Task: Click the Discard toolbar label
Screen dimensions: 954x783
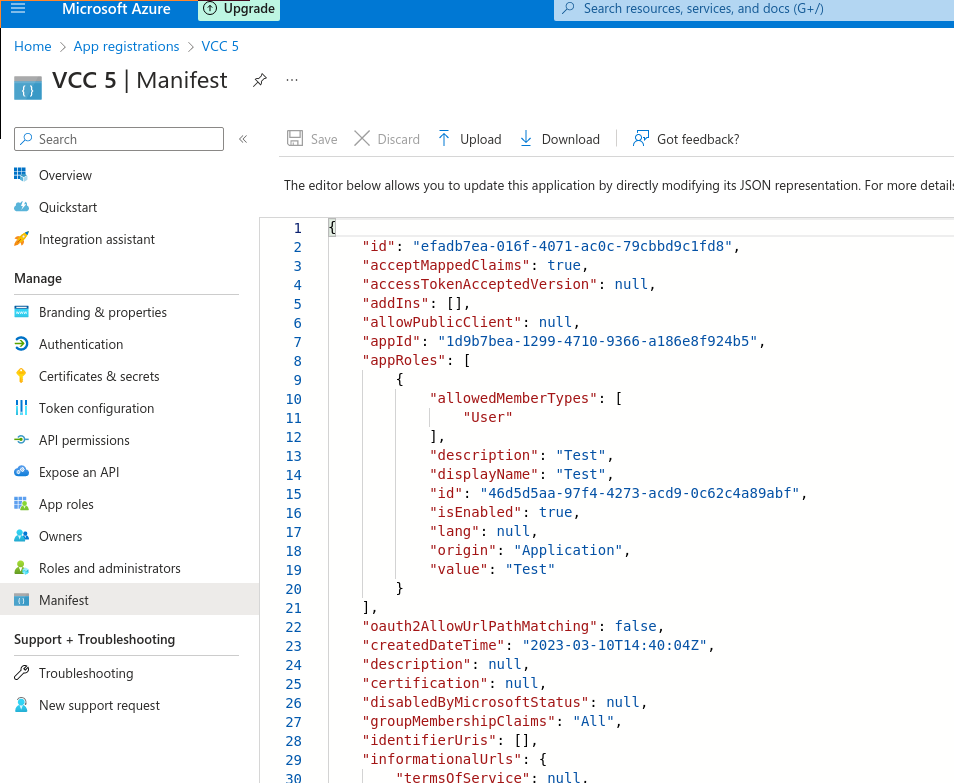Action: click(399, 139)
